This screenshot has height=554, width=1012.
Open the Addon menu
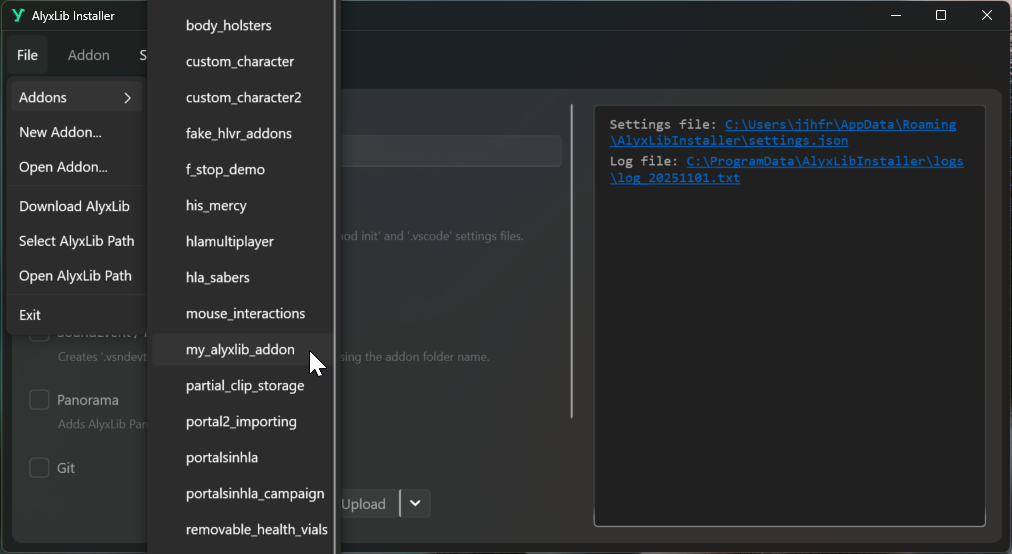pos(88,55)
